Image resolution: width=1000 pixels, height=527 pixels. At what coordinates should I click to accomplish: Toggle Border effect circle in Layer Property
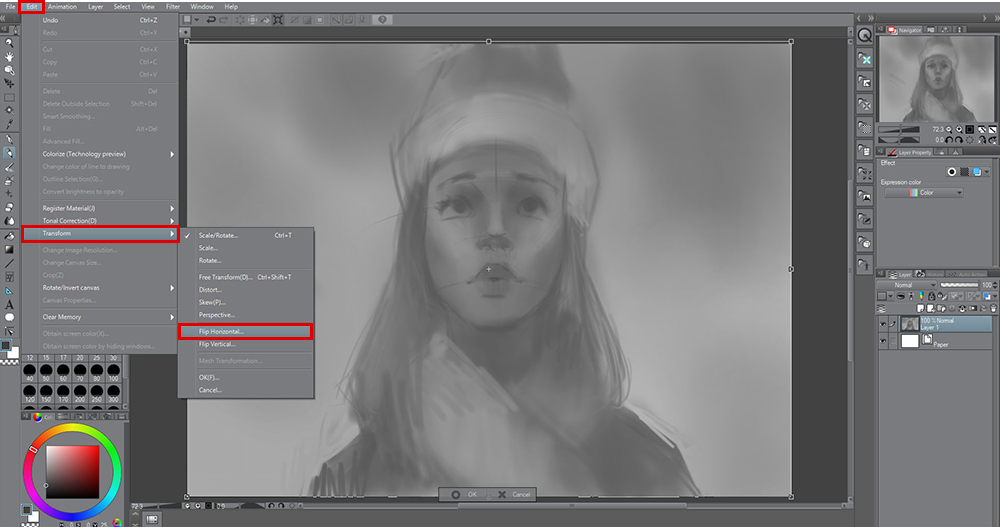(x=952, y=172)
